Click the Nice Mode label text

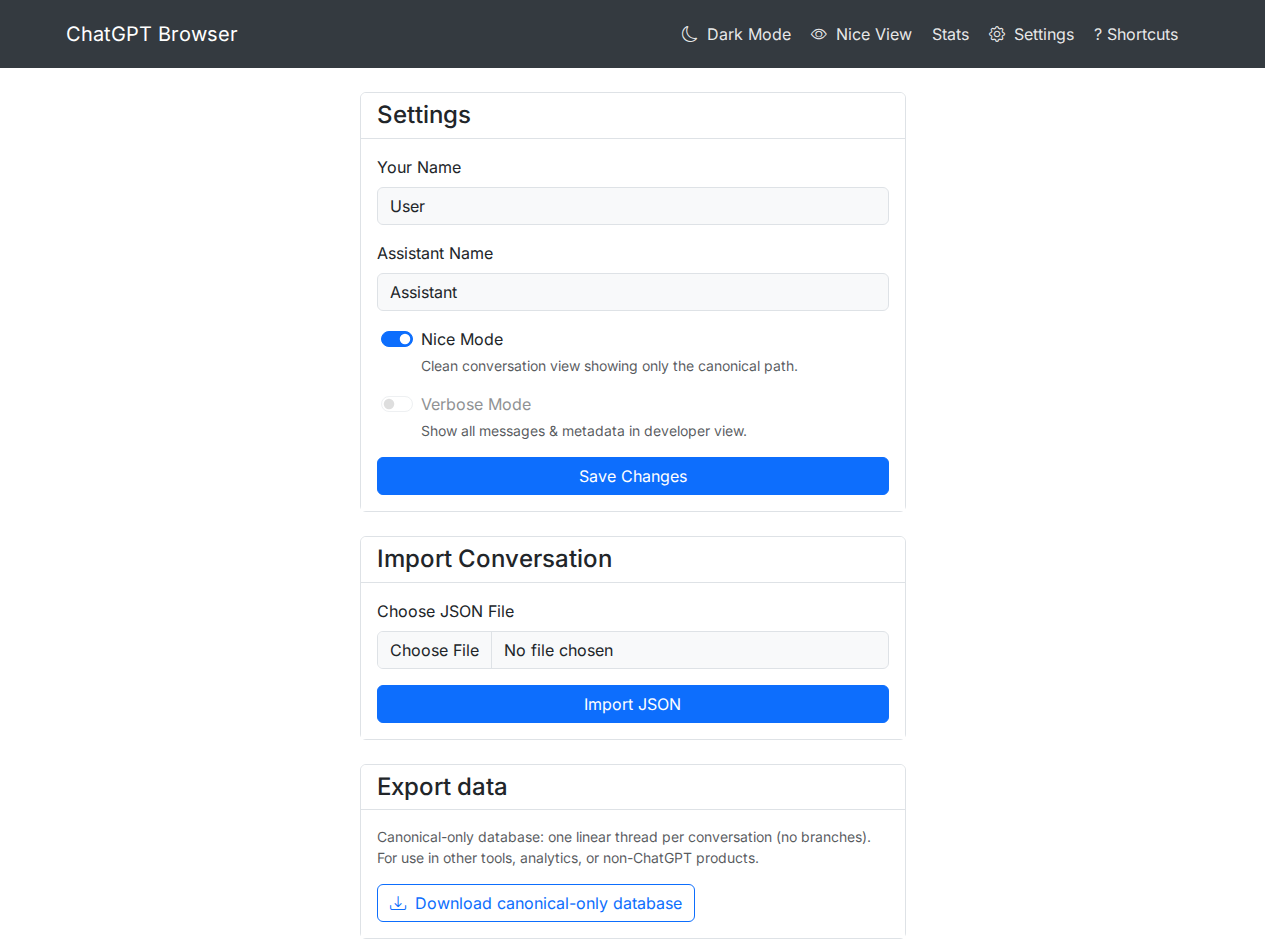[x=462, y=339]
